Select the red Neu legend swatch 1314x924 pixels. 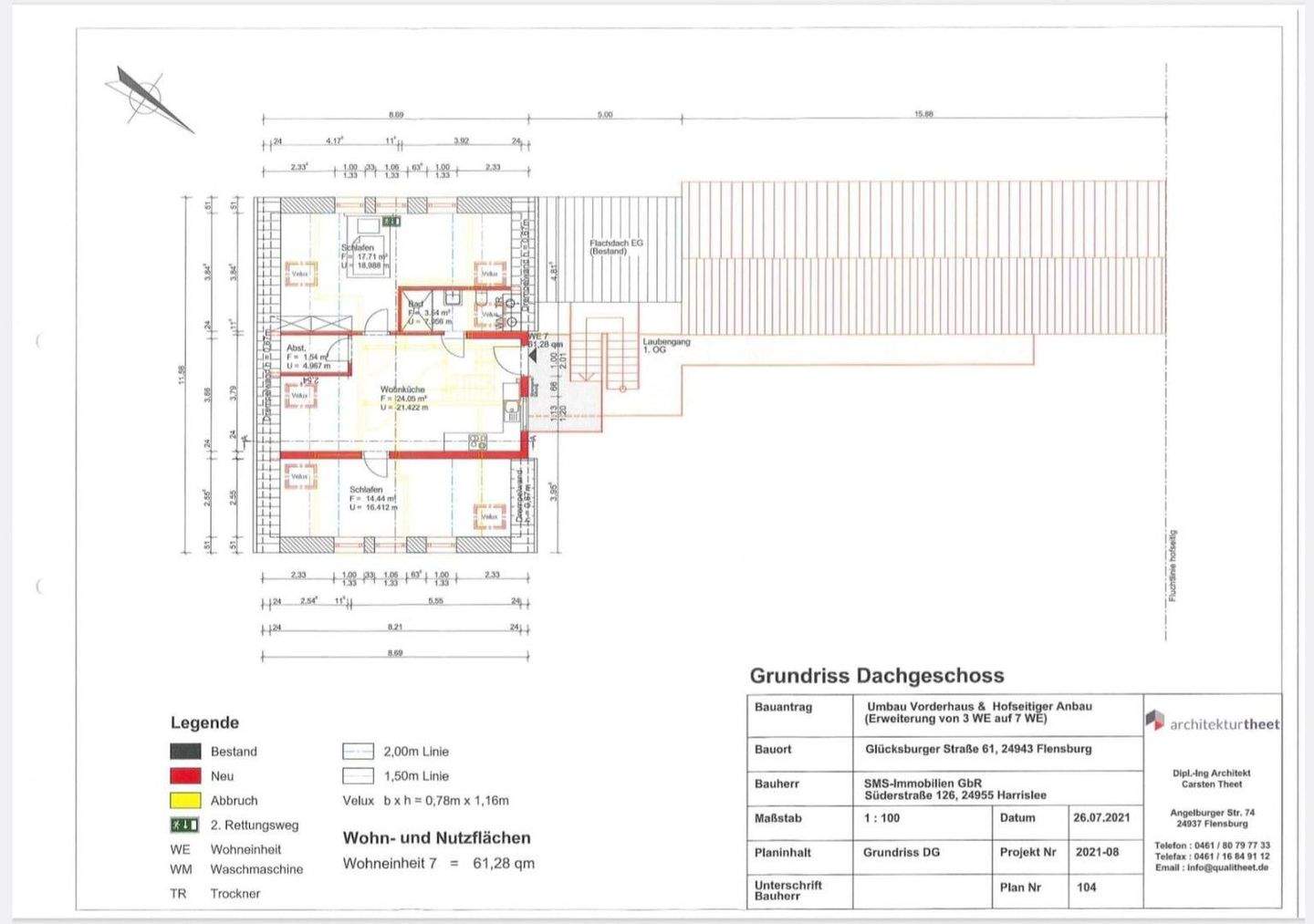(x=185, y=776)
